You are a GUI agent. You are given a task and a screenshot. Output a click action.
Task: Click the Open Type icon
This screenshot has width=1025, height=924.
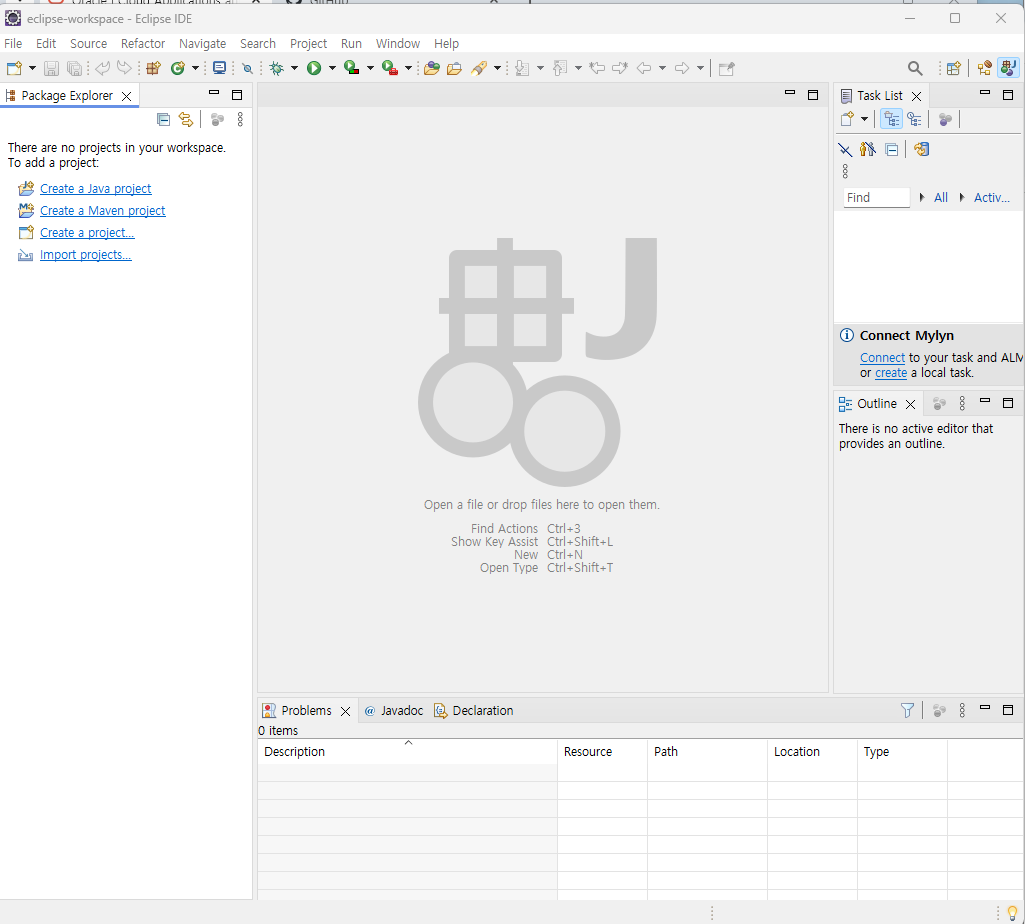431,68
